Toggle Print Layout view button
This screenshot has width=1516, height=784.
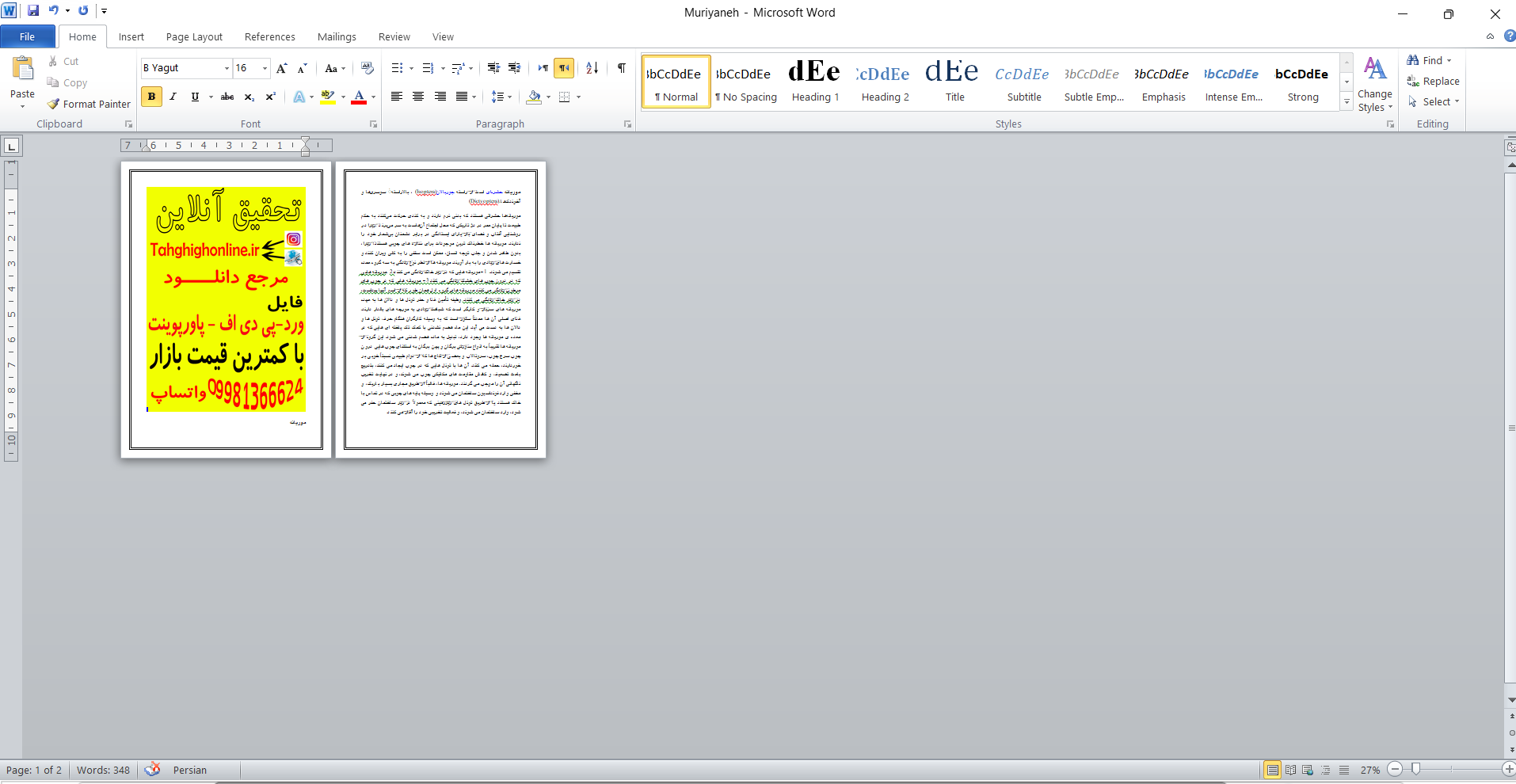[x=1272, y=770]
